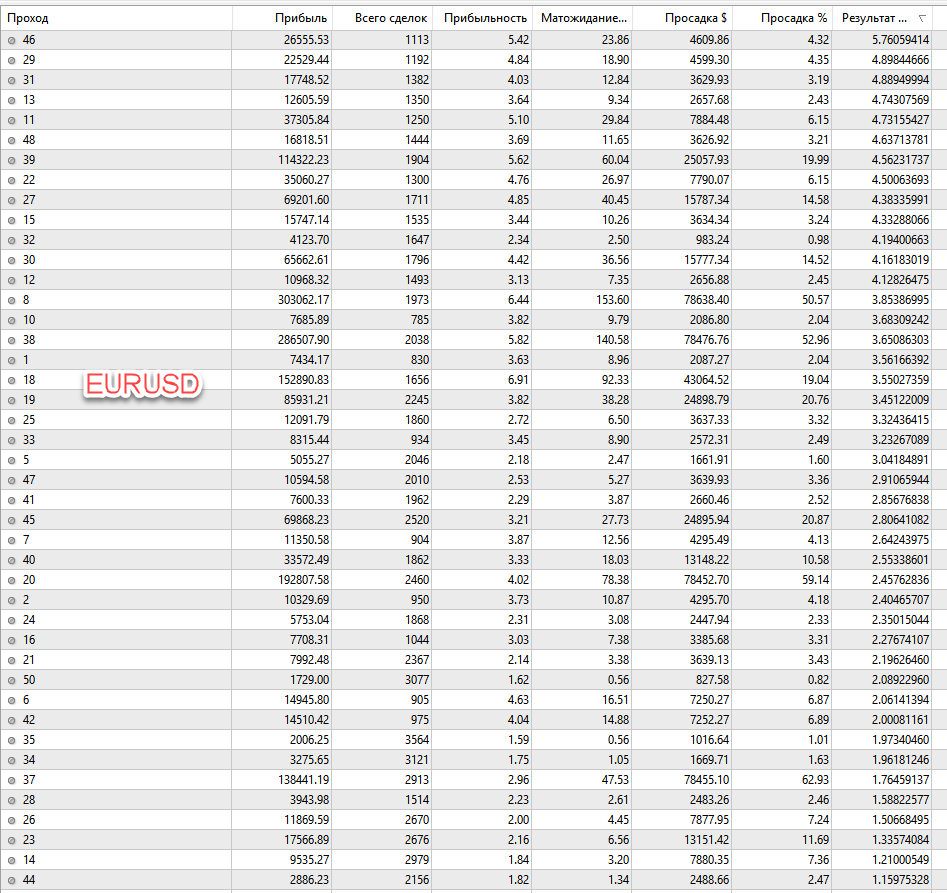Select pass number 44
Viewport: 947px width, 893px height.
(28, 880)
